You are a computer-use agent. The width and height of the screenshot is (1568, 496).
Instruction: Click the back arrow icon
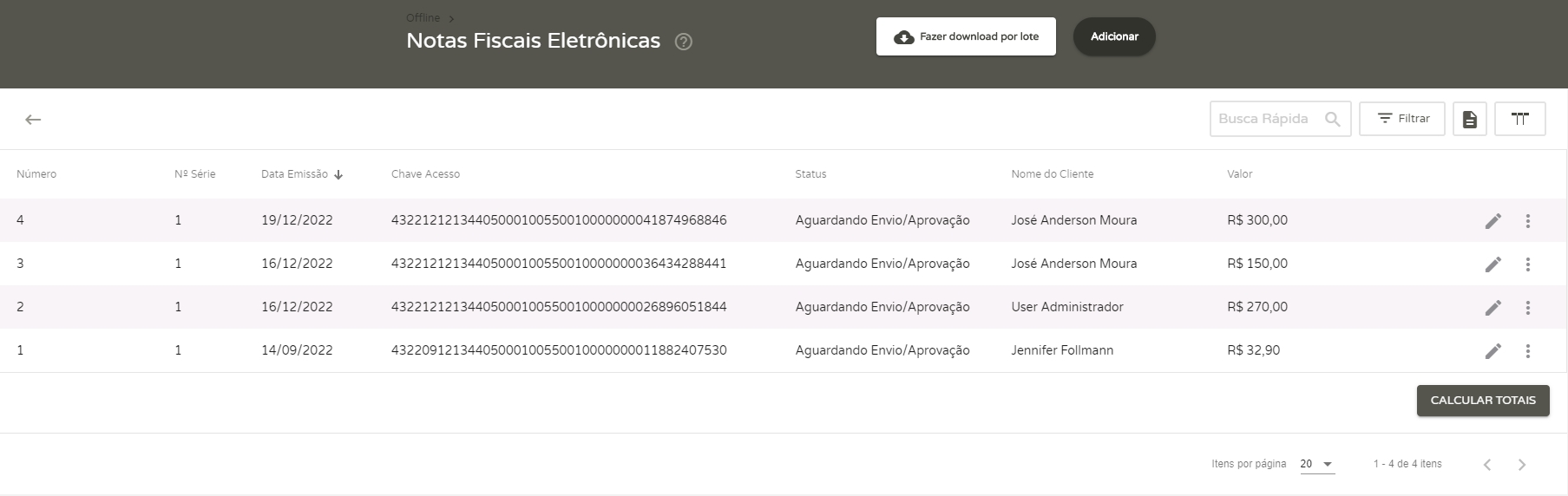tap(33, 120)
